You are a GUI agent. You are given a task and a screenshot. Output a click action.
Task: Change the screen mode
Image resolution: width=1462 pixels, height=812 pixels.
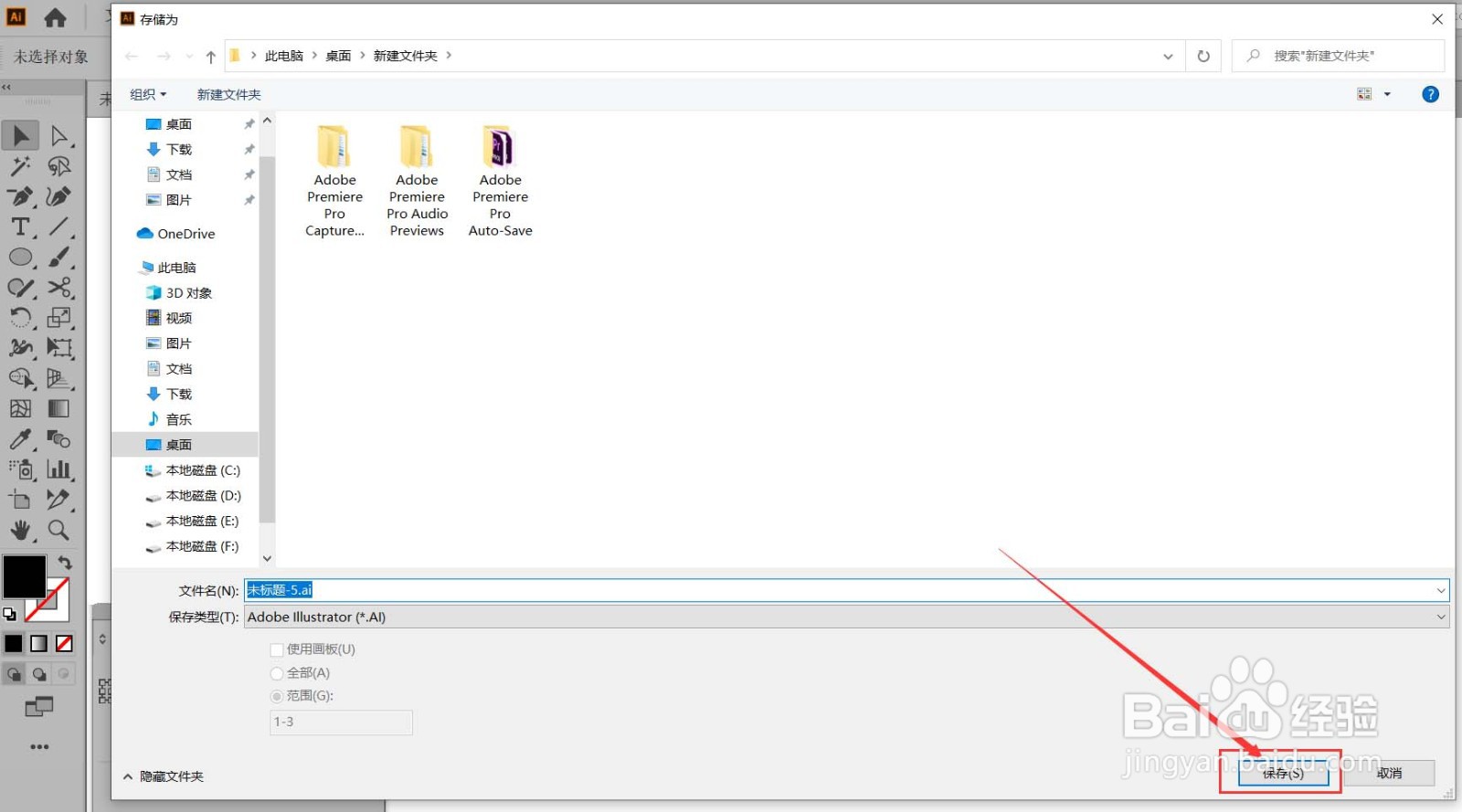coord(39,706)
